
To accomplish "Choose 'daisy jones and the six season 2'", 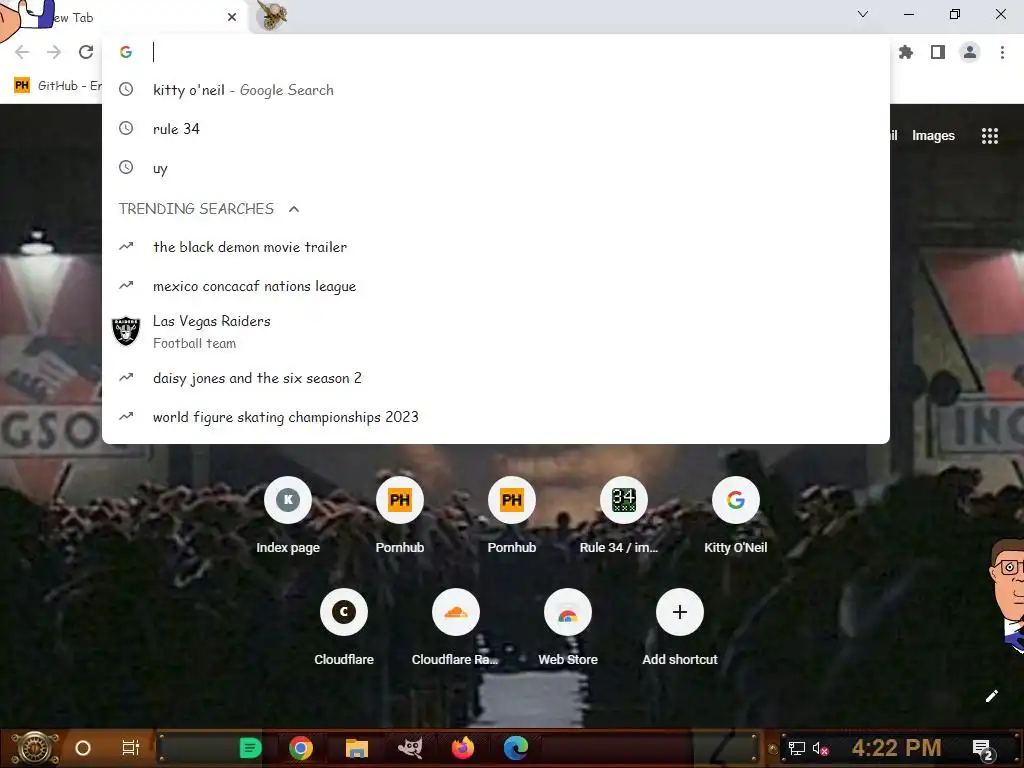I will 496,378.
